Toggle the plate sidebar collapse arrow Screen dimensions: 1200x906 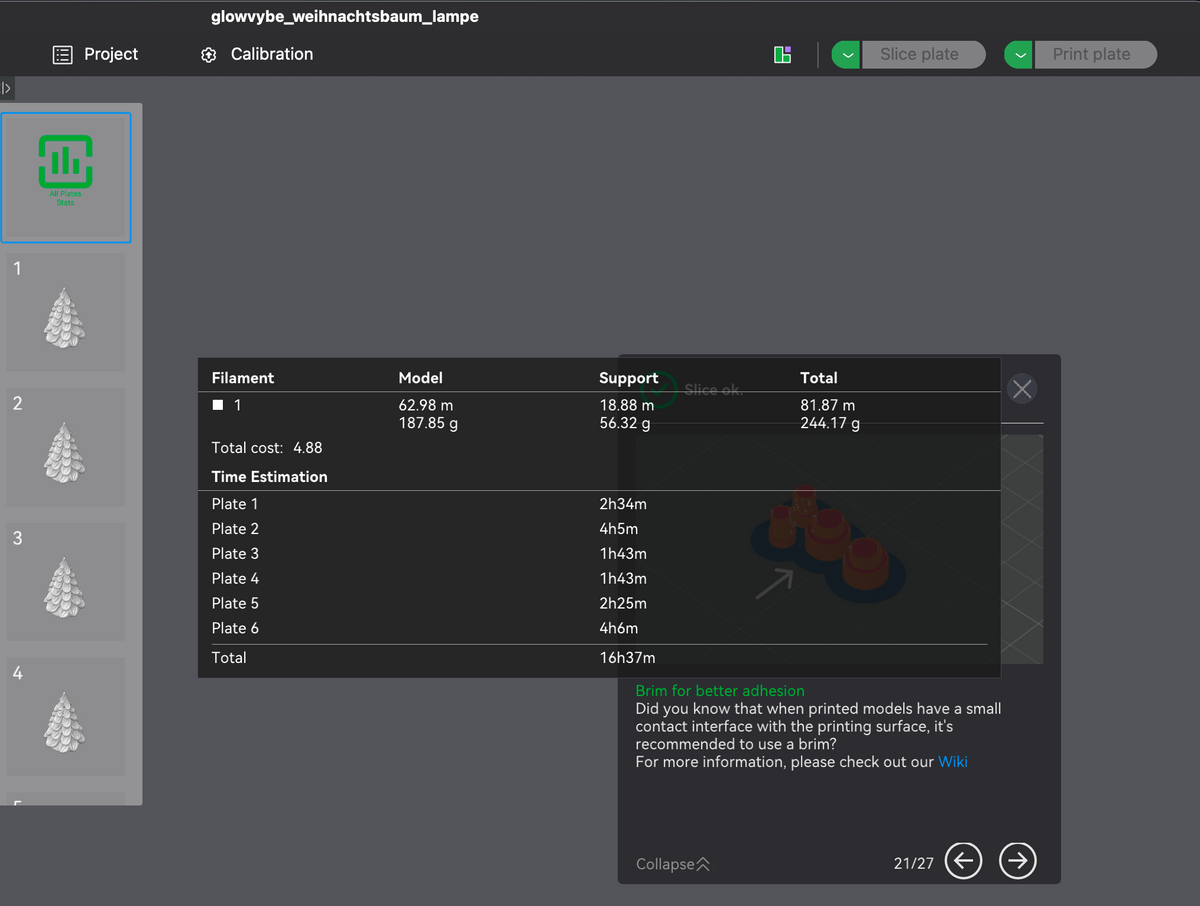(7, 88)
